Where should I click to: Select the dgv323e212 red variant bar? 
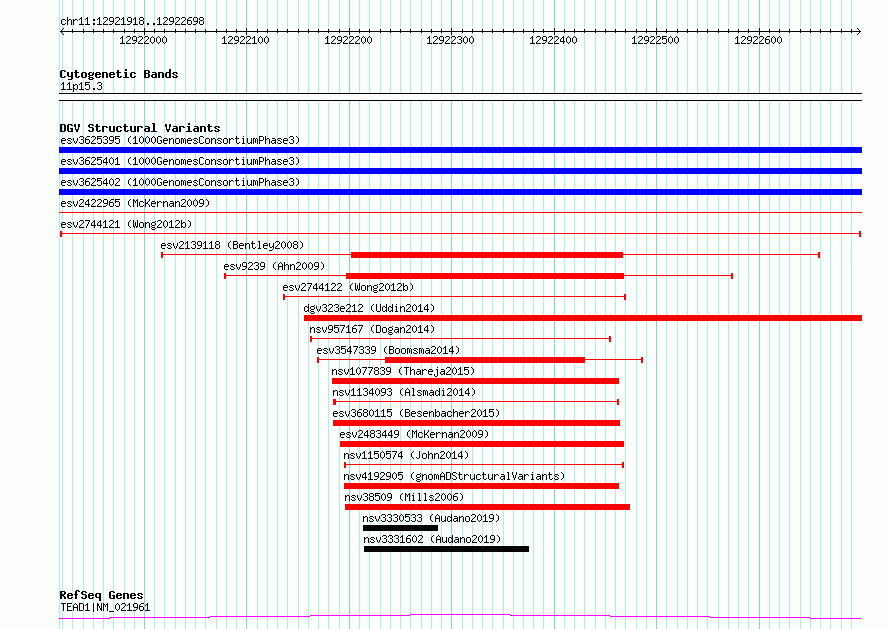[x=583, y=318]
